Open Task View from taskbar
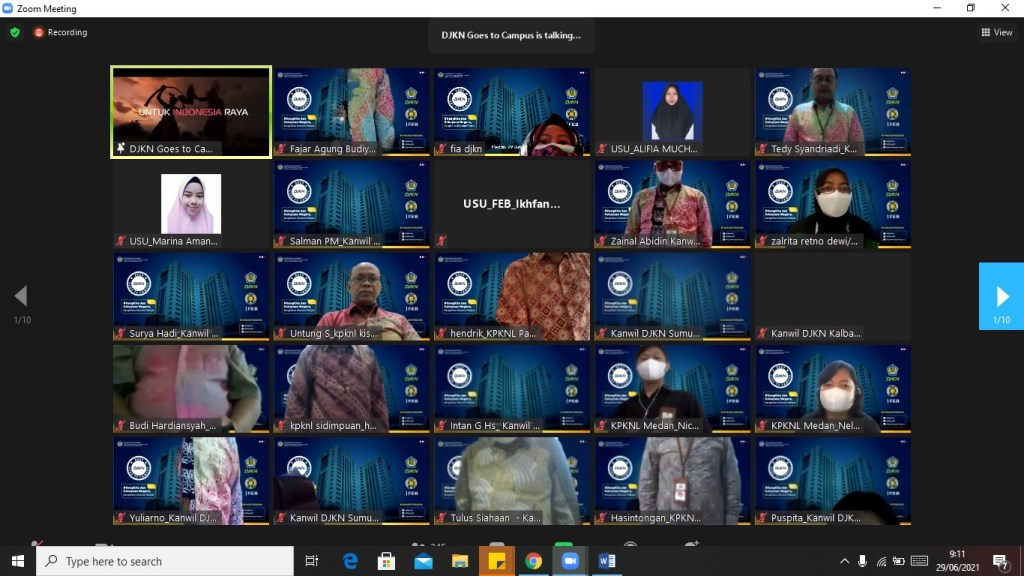 pos(311,561)
